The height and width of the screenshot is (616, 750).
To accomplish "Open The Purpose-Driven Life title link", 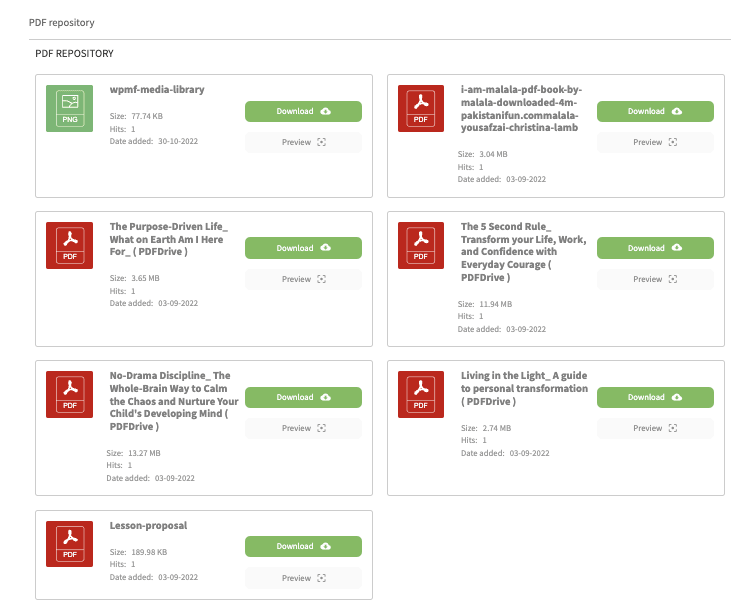I will [168, 239].
